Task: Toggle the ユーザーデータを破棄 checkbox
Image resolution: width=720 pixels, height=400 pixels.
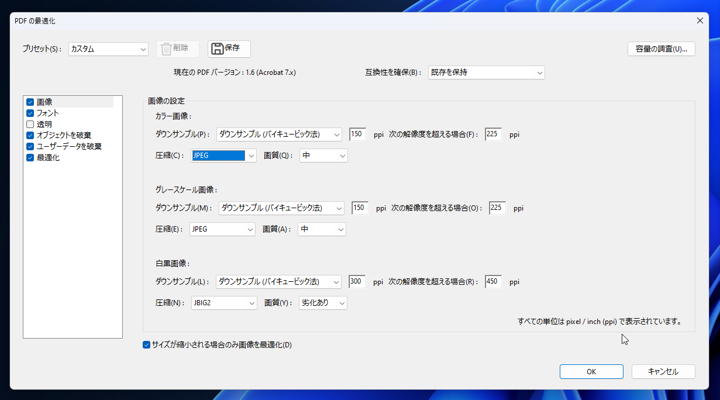Action: click(x=30, y=146)
